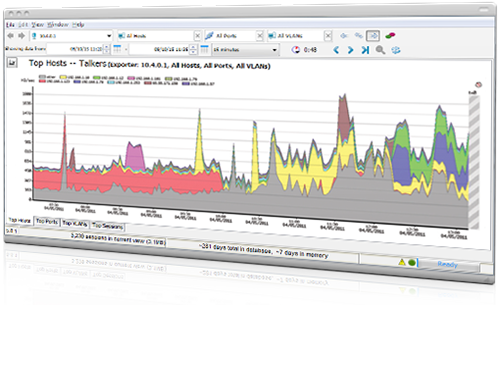Click the gray 'other' legend swatch

point(42,77)
